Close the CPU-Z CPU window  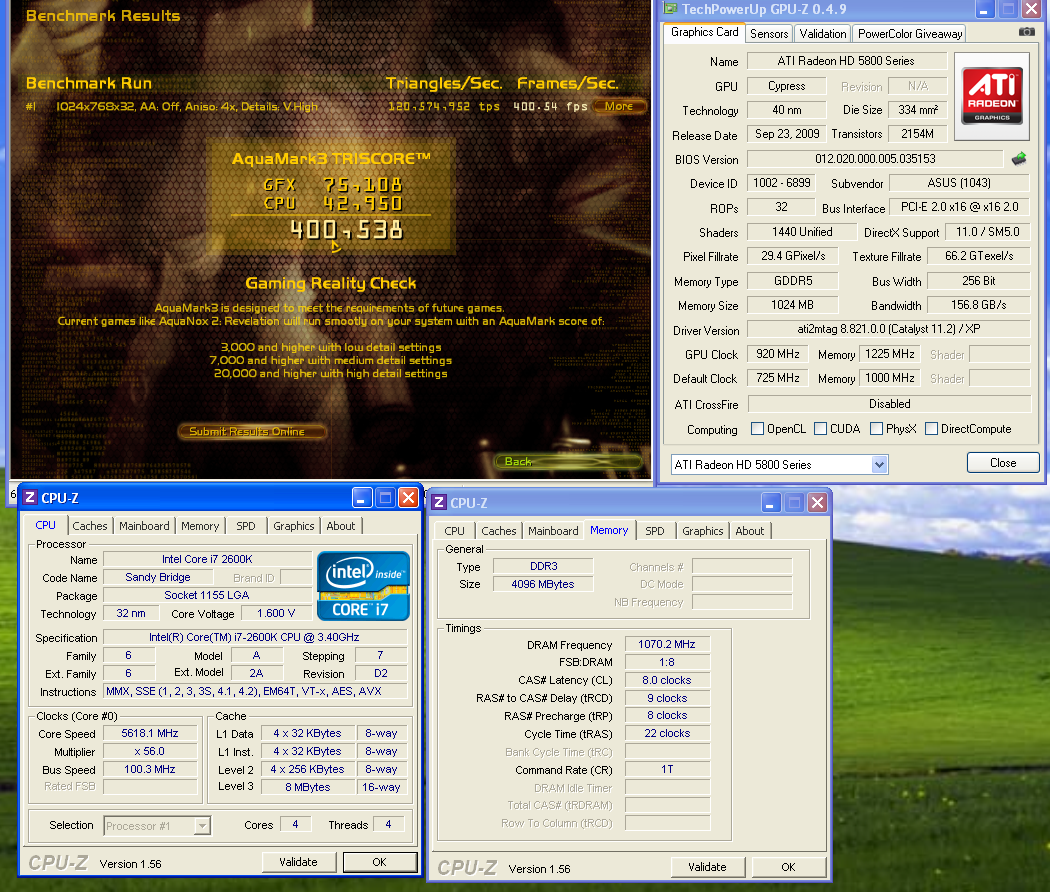408,498
